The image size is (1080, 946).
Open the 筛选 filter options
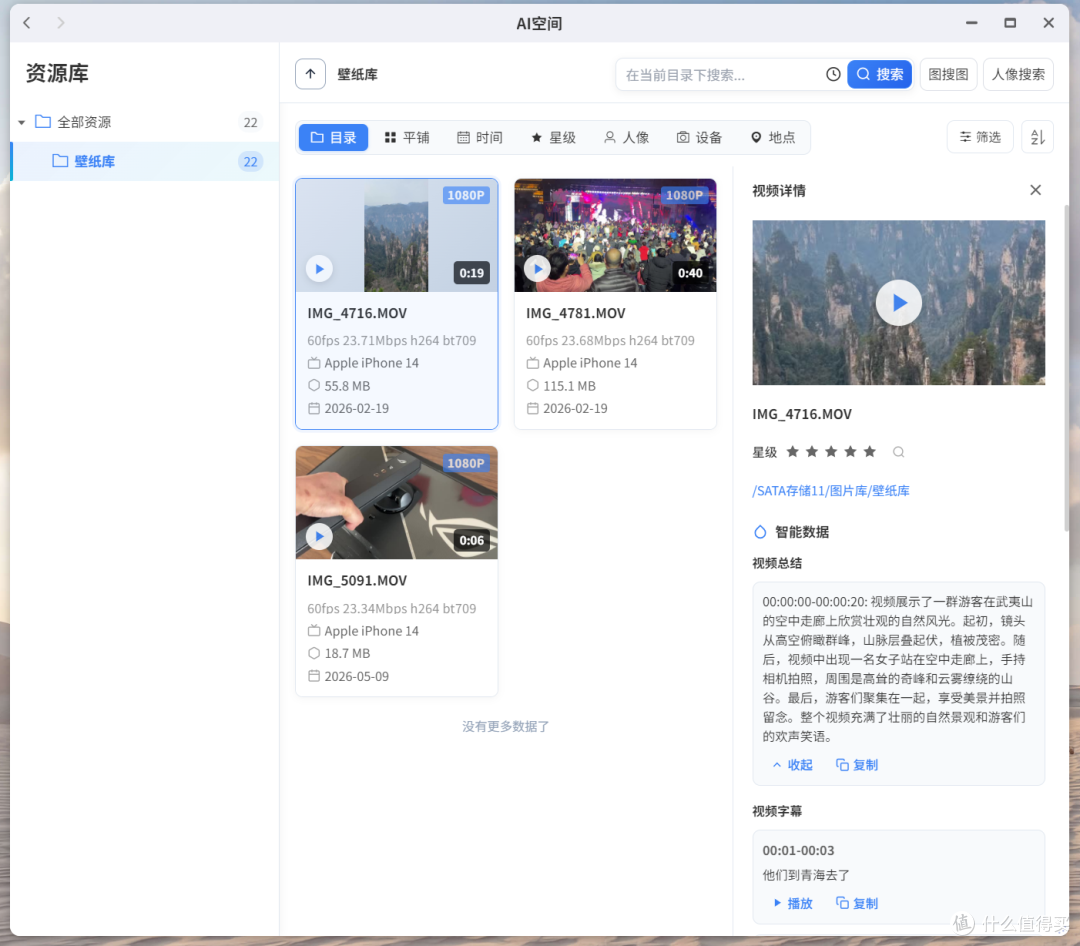tap(980, 137)
